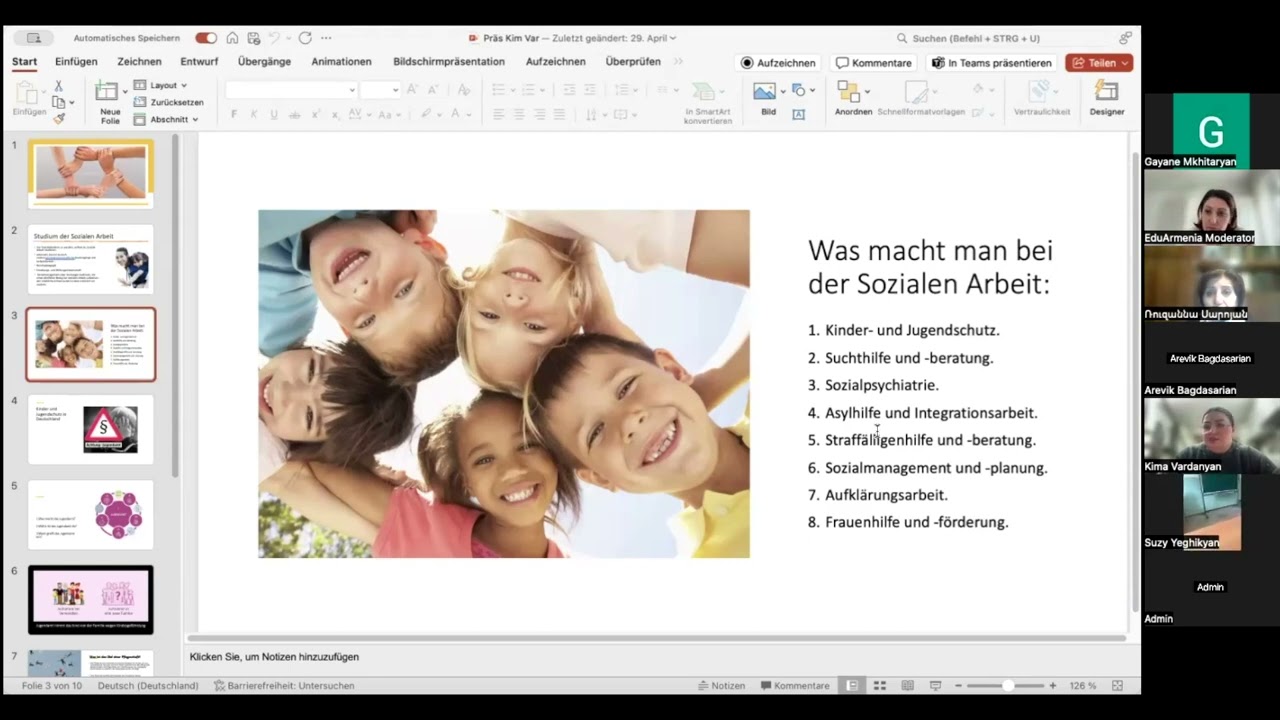Click the Shapes icon next to Bild
This screenshot has height=720, width=1280.
point(798,90)
